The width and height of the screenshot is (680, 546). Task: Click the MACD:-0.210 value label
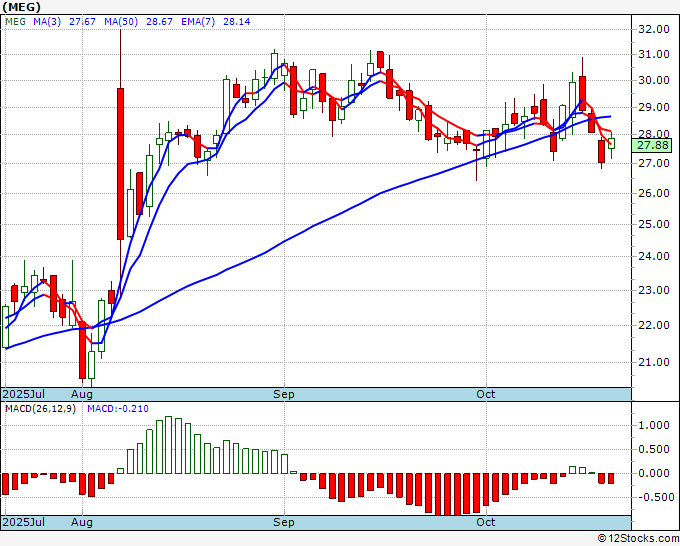[x=118, y=409]
